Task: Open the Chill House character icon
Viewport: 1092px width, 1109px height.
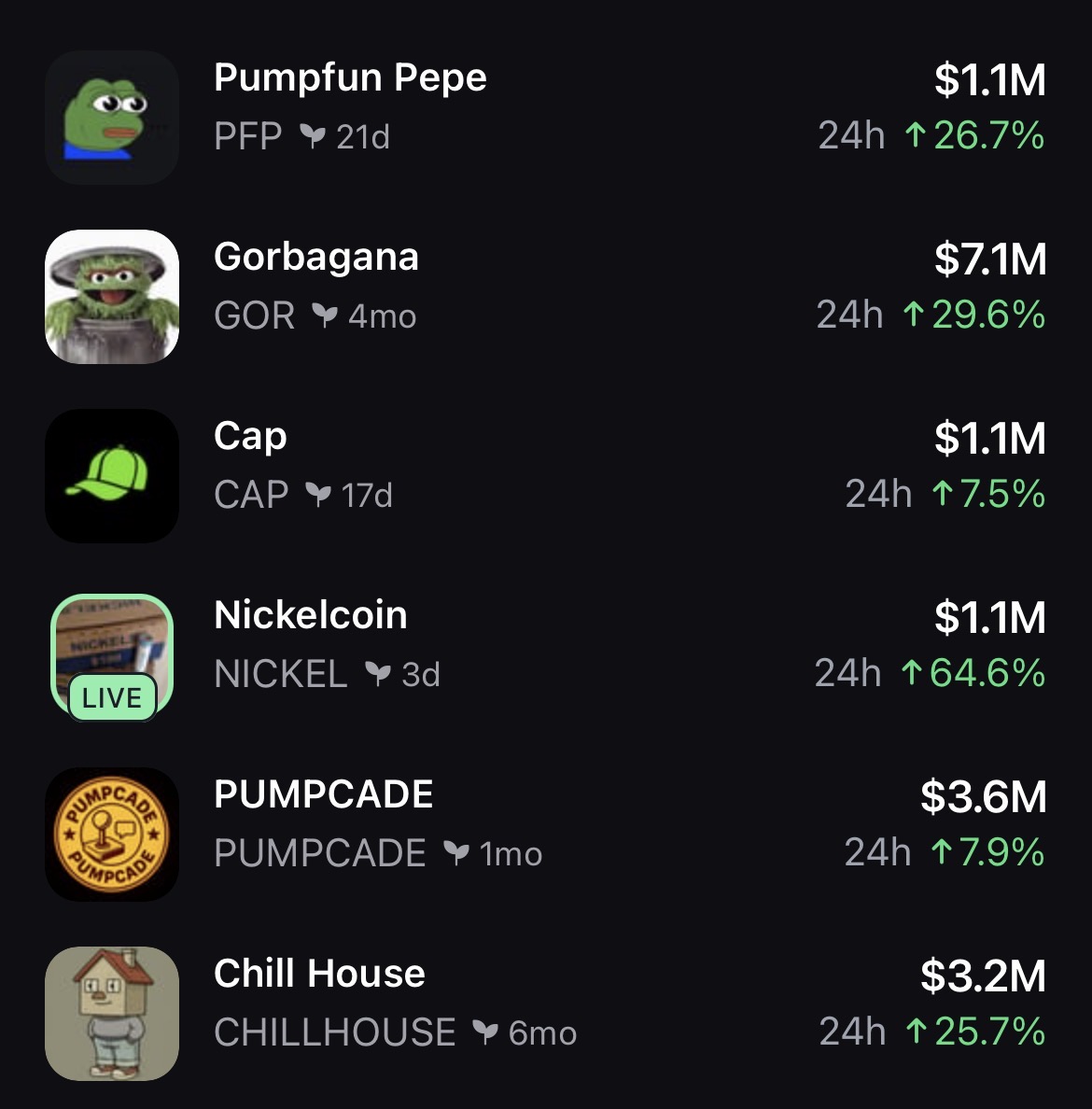Action: [112, 1014]
